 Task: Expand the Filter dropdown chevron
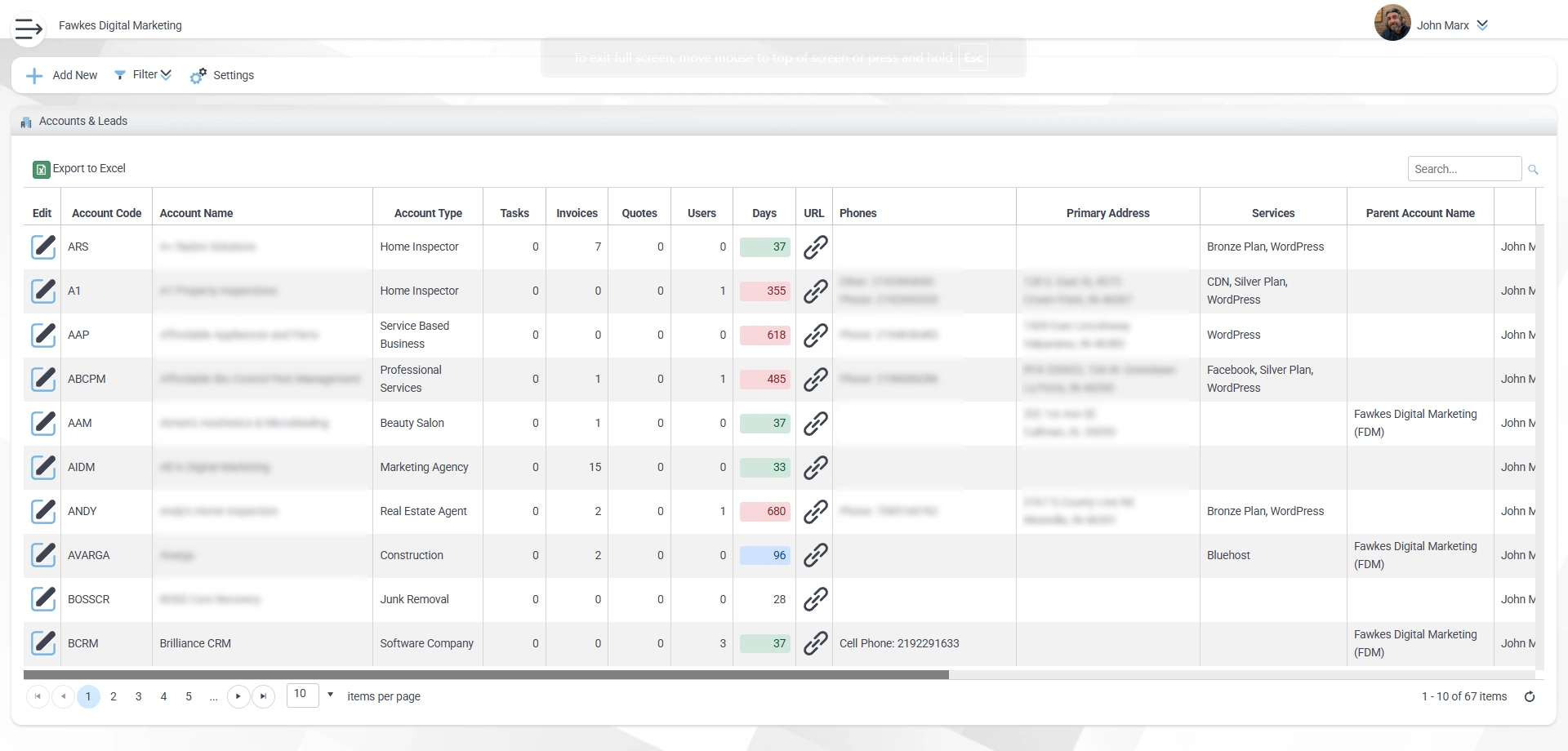coord(166,74)
